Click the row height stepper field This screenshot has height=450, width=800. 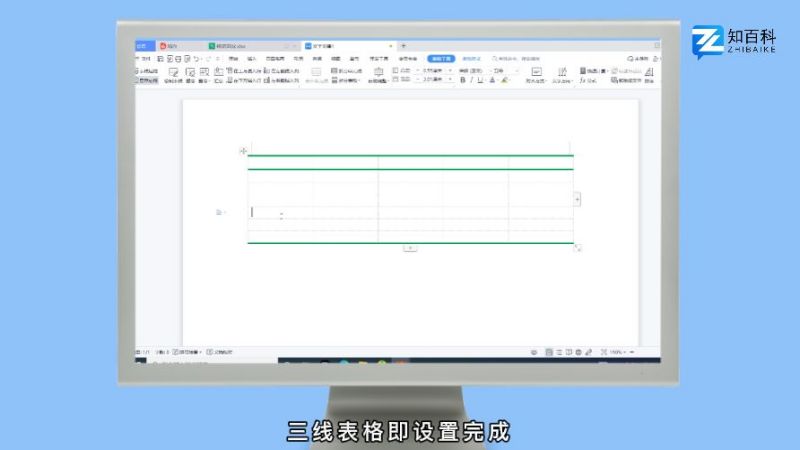(x=434, y=71)
